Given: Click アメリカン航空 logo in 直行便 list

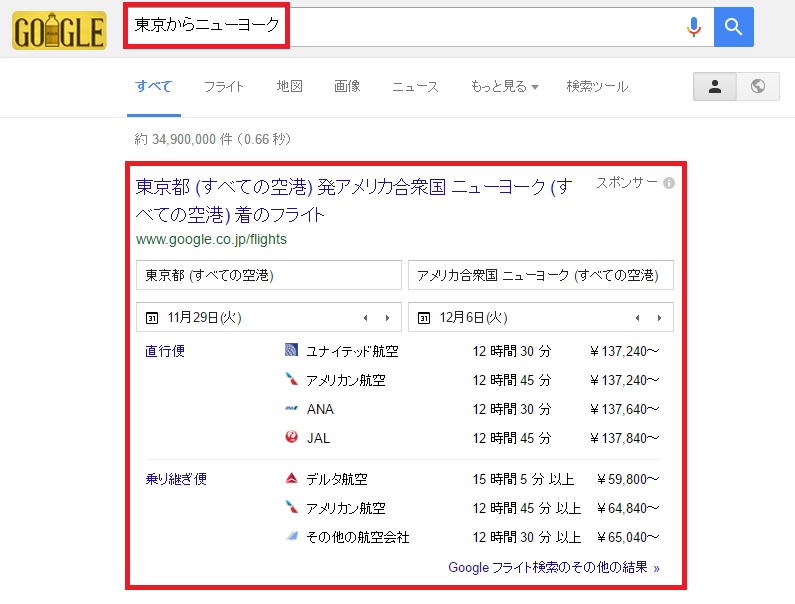Looking at the screenshot, I should [x=291, y=379].
